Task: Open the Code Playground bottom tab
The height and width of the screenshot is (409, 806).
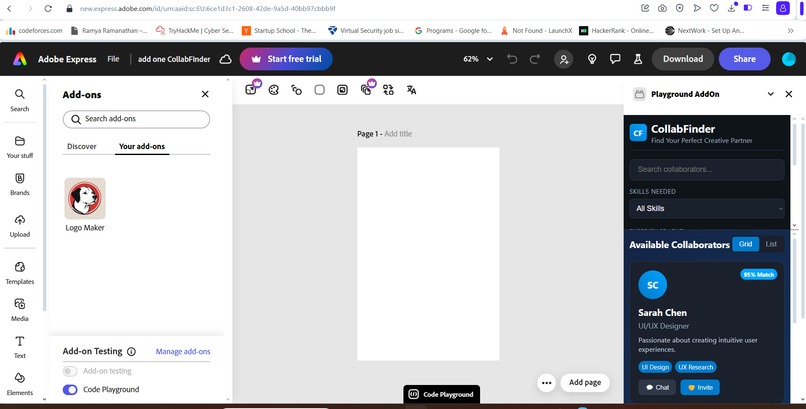Action: [442, 394]
